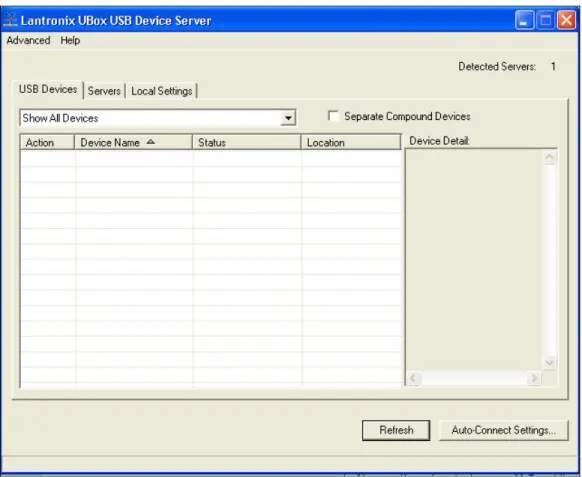The image size is (582, 477).
Task: Sort by the Action column header
Action: click(47, 143)
